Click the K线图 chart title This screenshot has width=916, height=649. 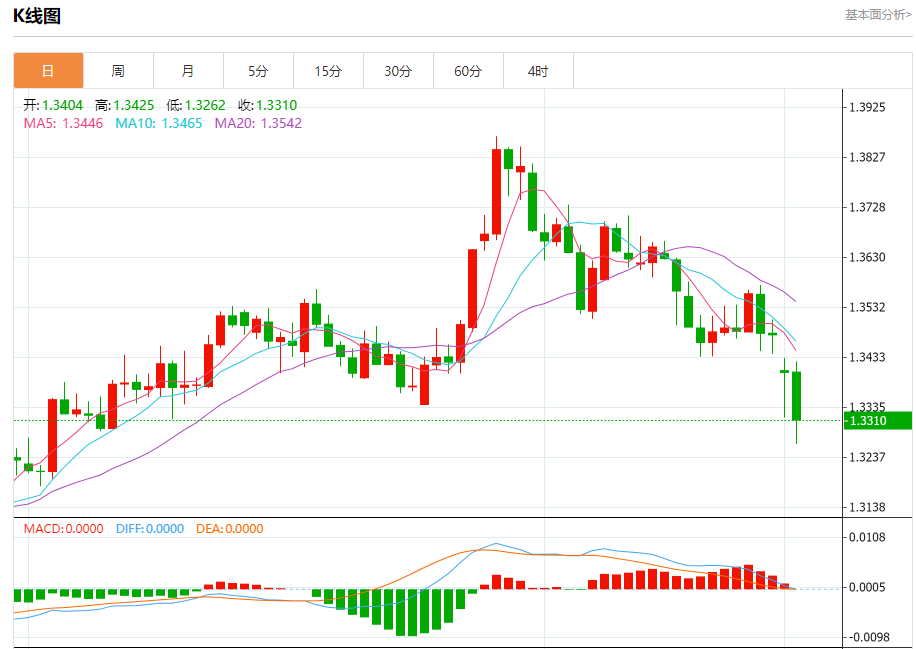pyautogui.click(x=37, y=16)
